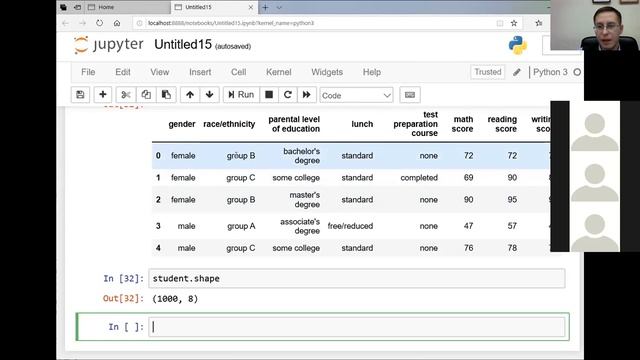Move selected cell up with the arrow
The height and width of the screenshot is (360, 640).
(x=190, y=95)
